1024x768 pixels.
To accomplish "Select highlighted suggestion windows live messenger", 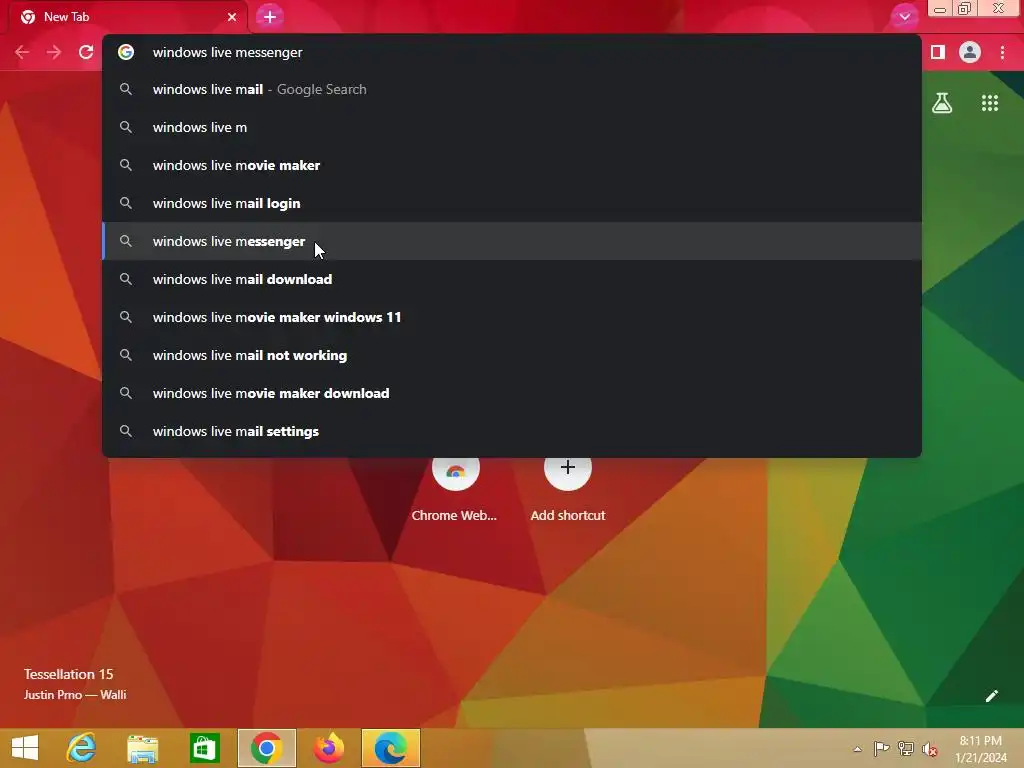I will coord(512,241).
